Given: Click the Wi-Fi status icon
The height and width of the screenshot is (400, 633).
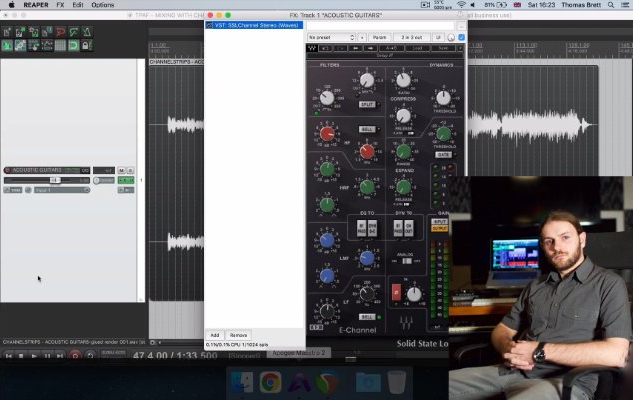Looking at the screenshot, I should [x=461, y=5].
